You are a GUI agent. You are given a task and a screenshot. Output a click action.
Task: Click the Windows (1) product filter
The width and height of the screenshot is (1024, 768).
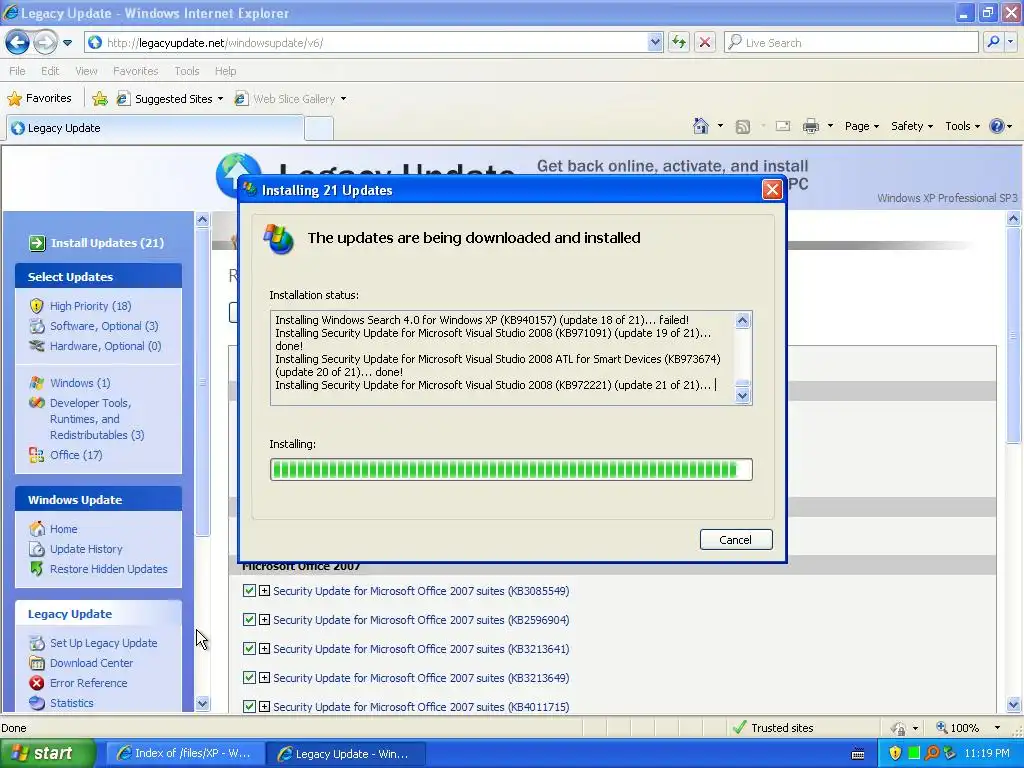80,383
